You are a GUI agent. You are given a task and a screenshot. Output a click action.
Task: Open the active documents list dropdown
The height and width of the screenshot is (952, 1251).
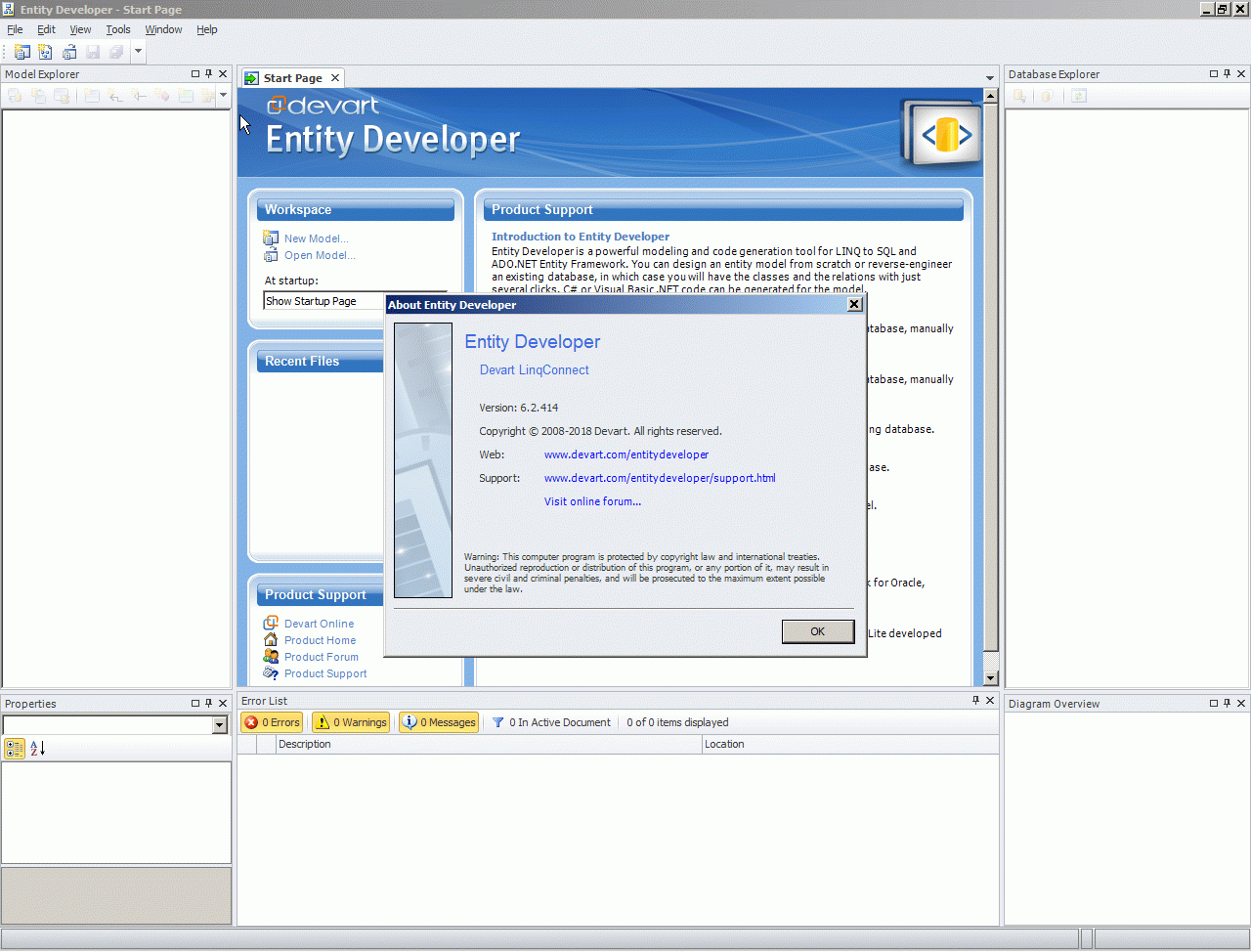tap(989, 78)
